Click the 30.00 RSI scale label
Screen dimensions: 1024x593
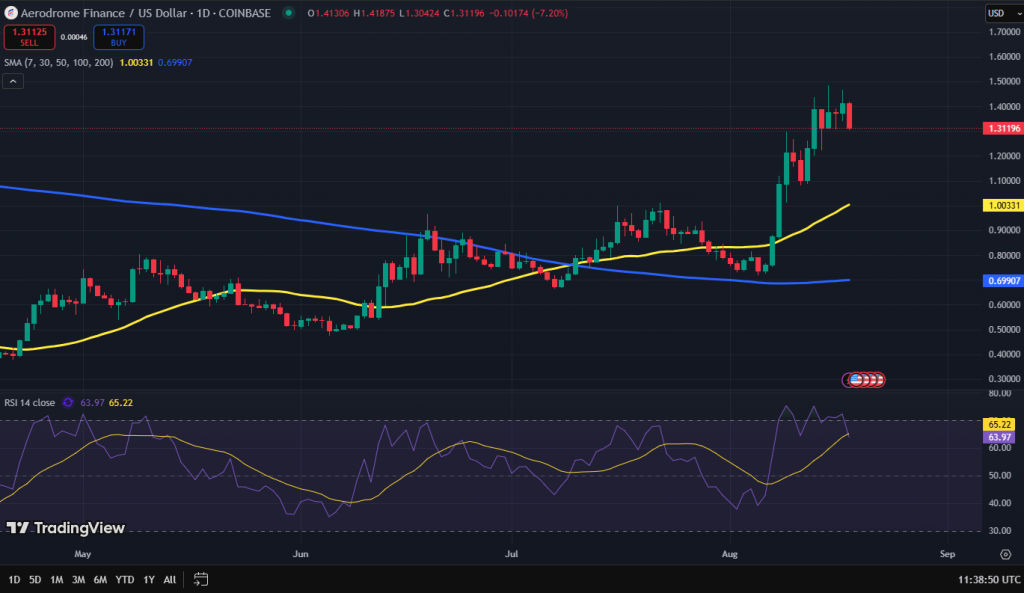(1000, 531)
